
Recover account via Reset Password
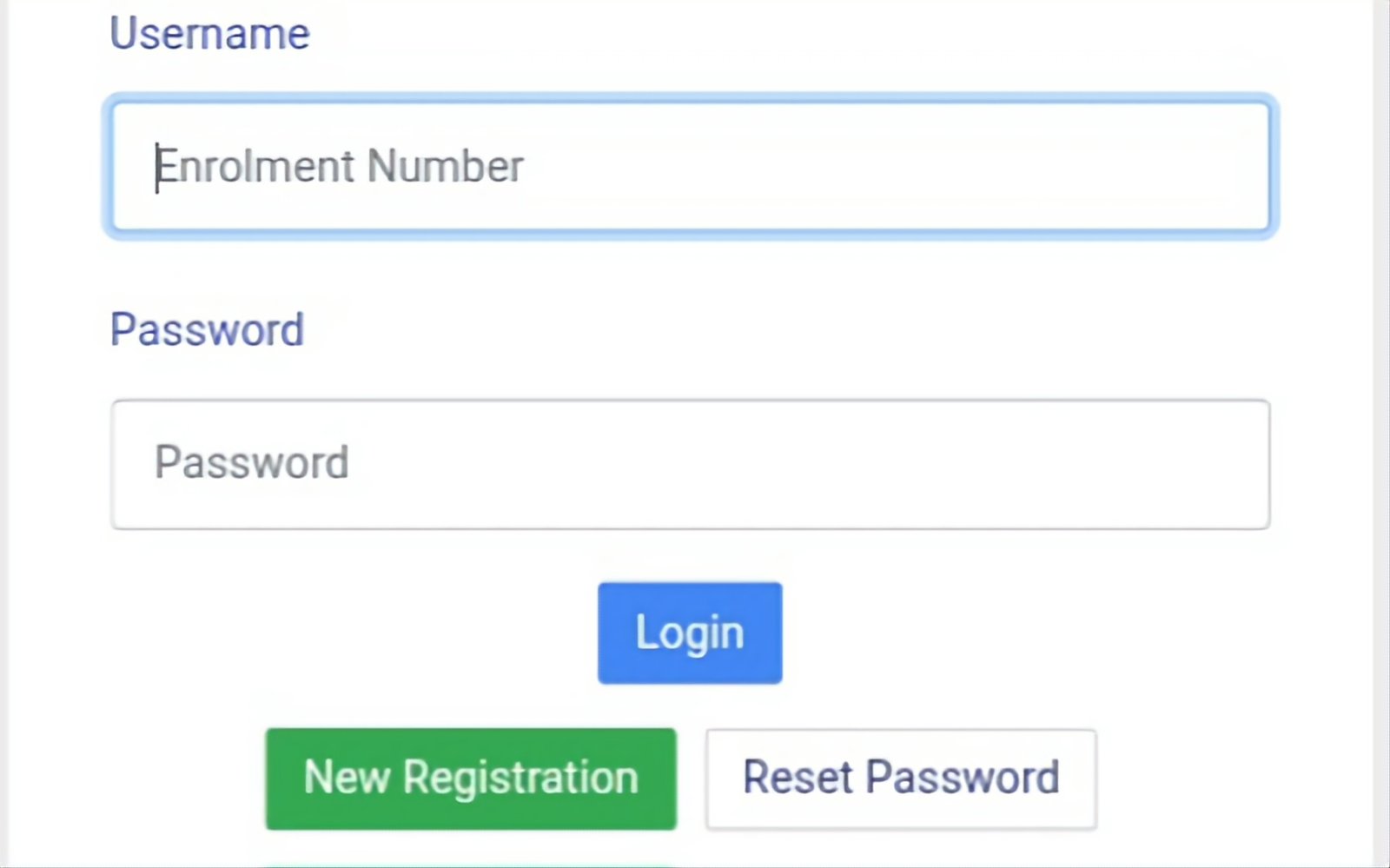point(901,779)
